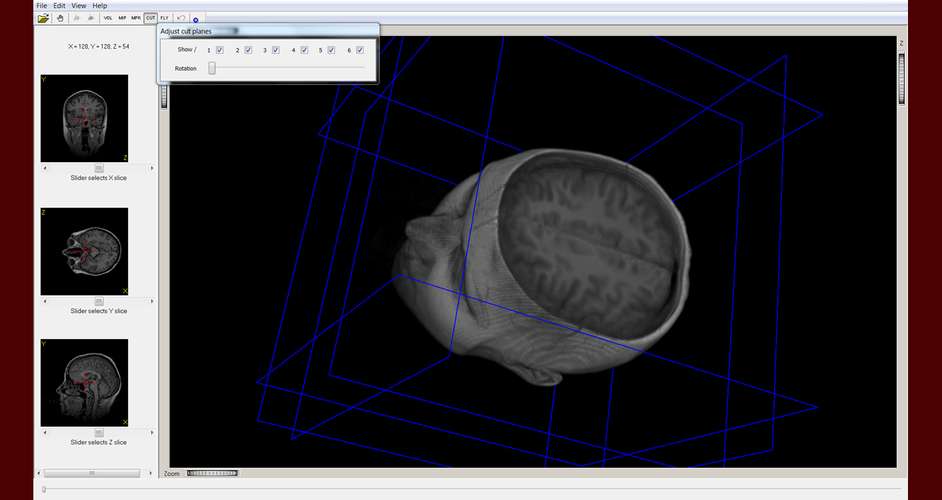Switch to MIP rendering mode
The image size is (942, 500).
(123, 19)
